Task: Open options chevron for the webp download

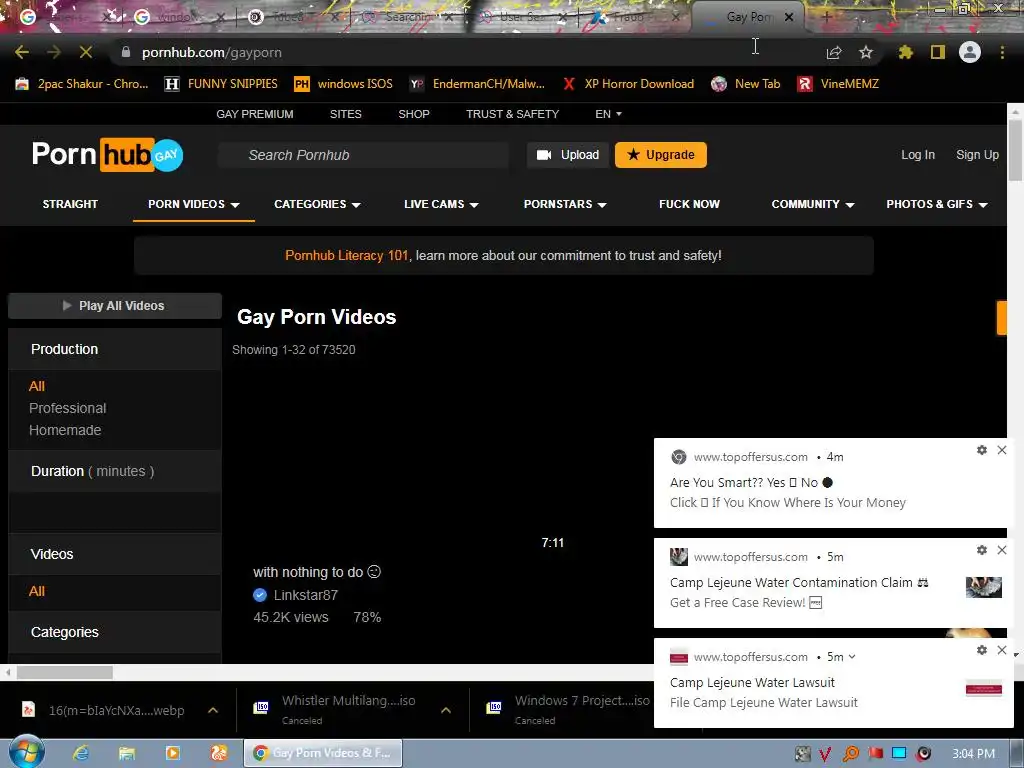Action: (213, 710)
